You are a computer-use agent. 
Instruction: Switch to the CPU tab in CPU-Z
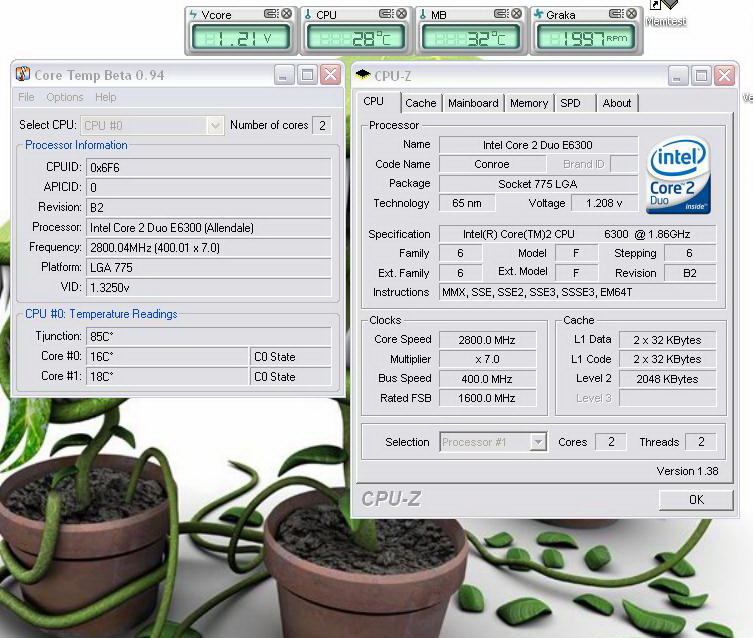(x=374, y=102)
